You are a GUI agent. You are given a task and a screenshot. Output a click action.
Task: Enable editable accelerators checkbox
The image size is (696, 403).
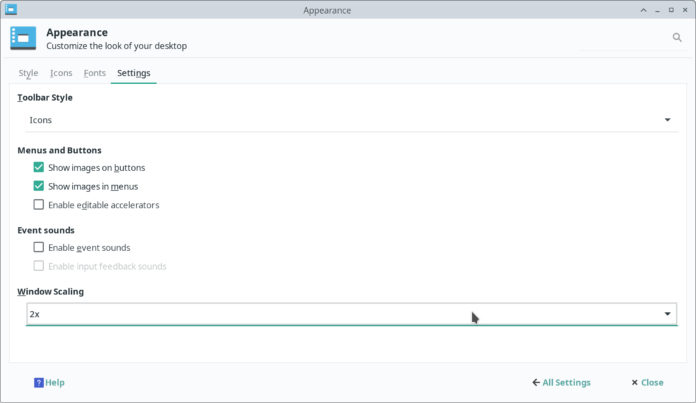pos(39,205)
